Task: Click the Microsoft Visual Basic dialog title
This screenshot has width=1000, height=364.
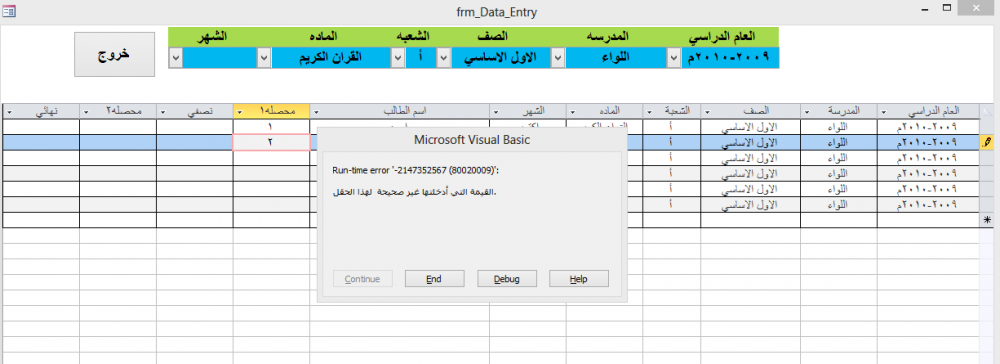Action: point(472,140)
